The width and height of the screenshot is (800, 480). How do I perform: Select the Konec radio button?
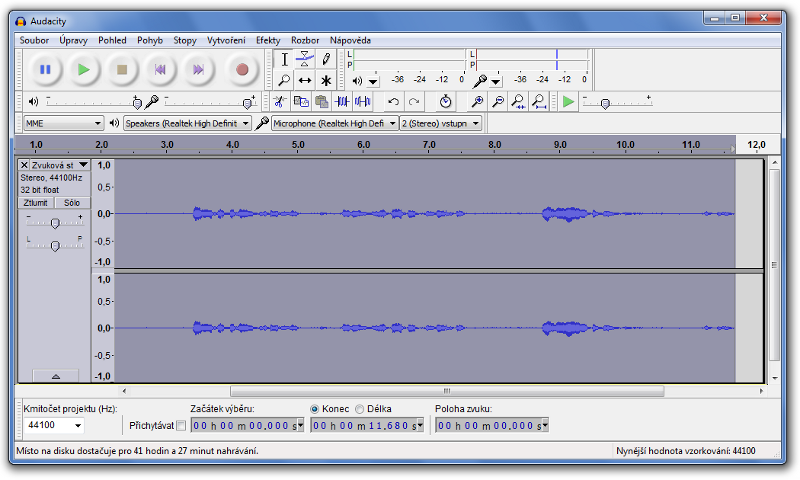[315, 408]
